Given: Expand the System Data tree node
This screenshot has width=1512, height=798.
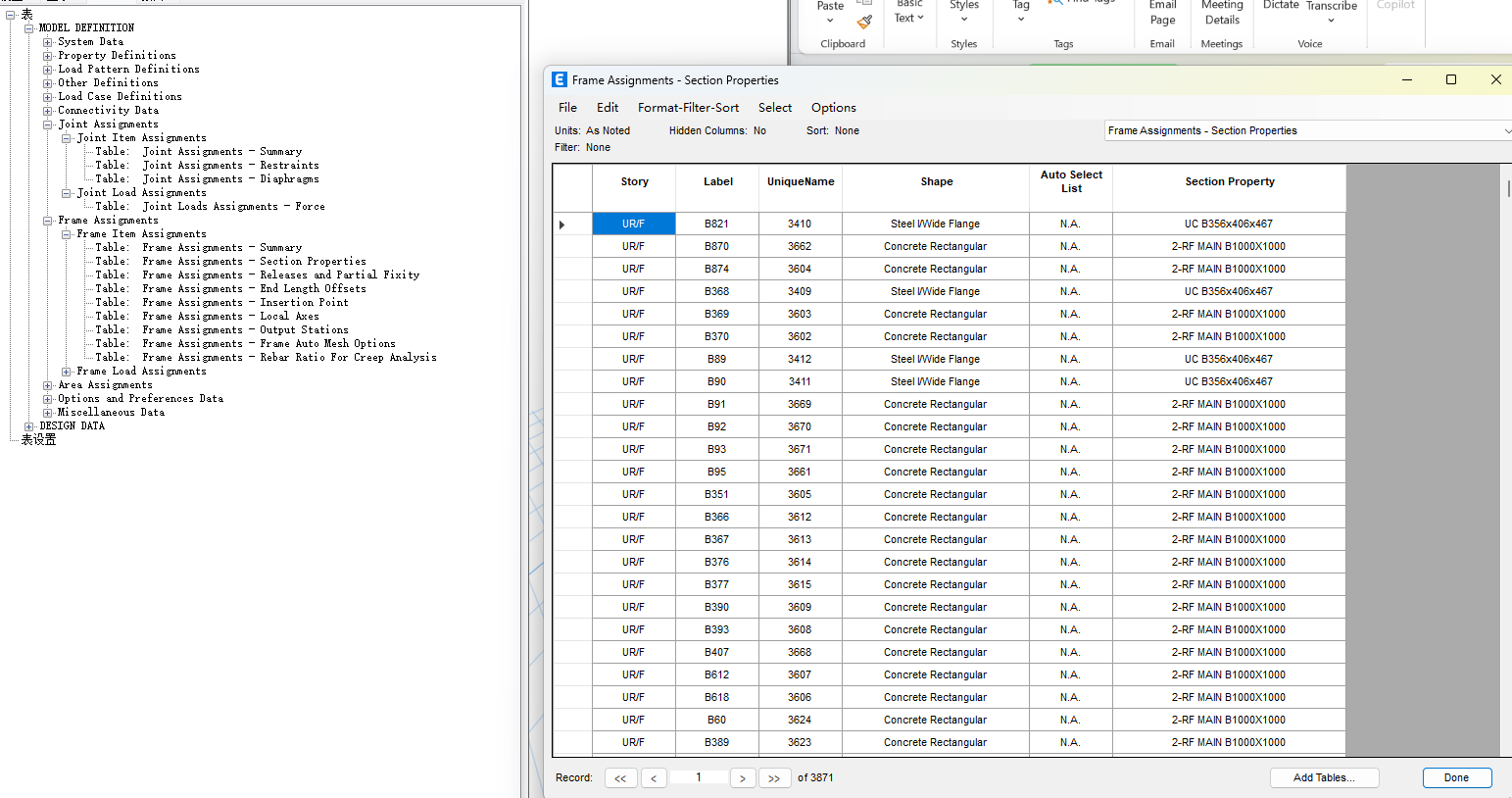Looking at the screenshot, I should click(x=48, y=42).
